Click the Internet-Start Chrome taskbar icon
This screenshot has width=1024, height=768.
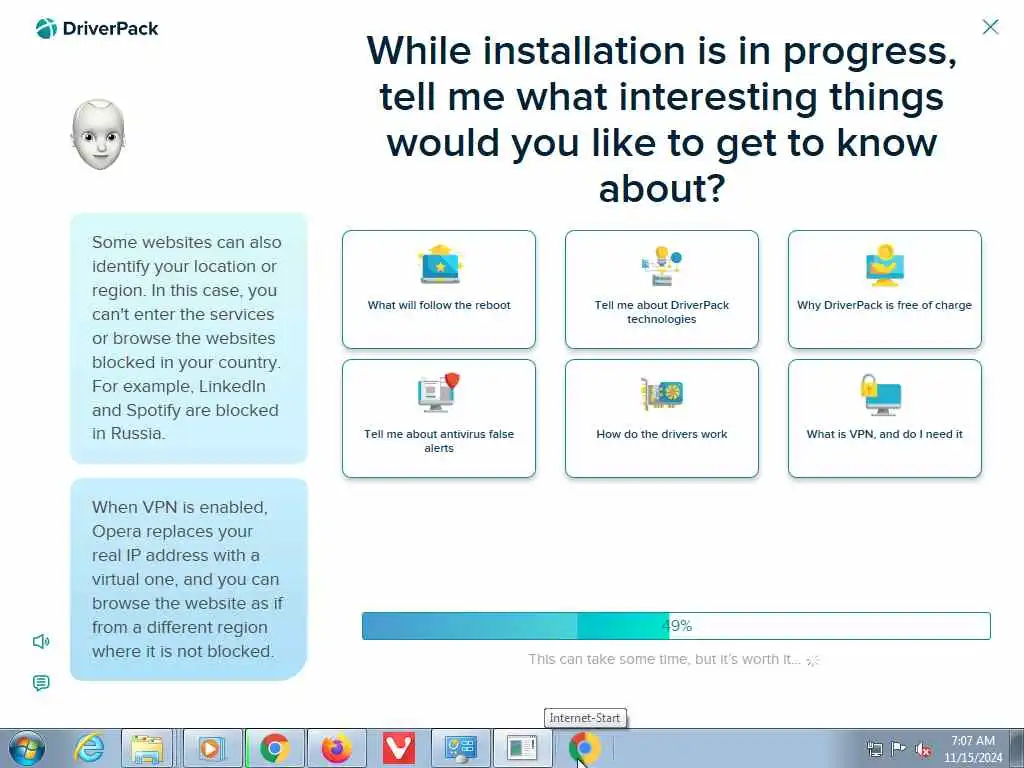(x=584, y=748)
